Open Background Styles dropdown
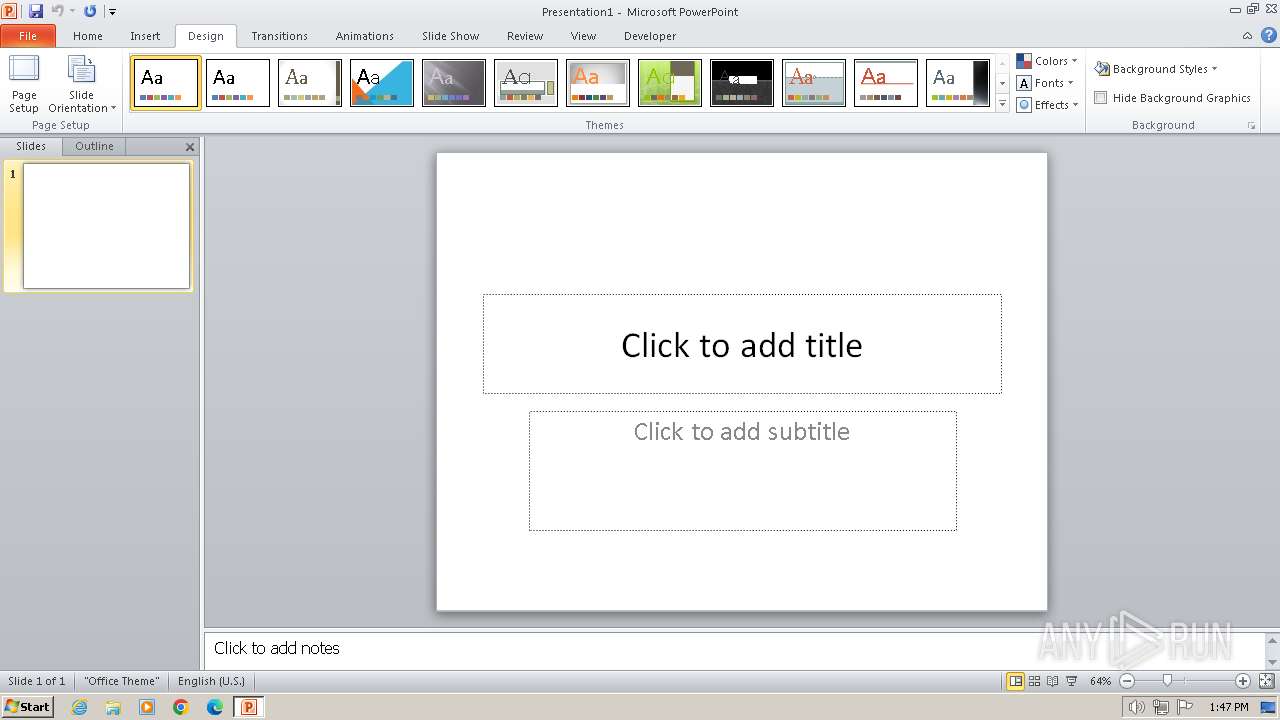The height and width of the screenshot is (720, 1280). [1156, 69]
